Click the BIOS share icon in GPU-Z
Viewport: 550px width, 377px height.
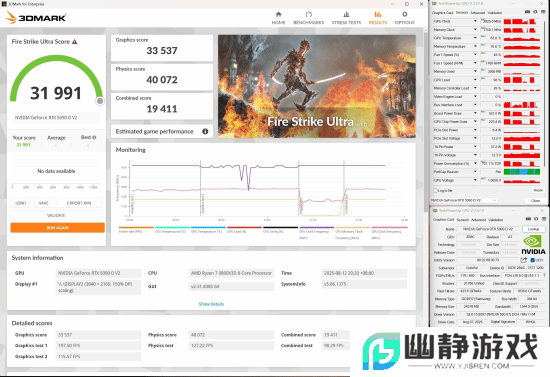tap(524, 260)
